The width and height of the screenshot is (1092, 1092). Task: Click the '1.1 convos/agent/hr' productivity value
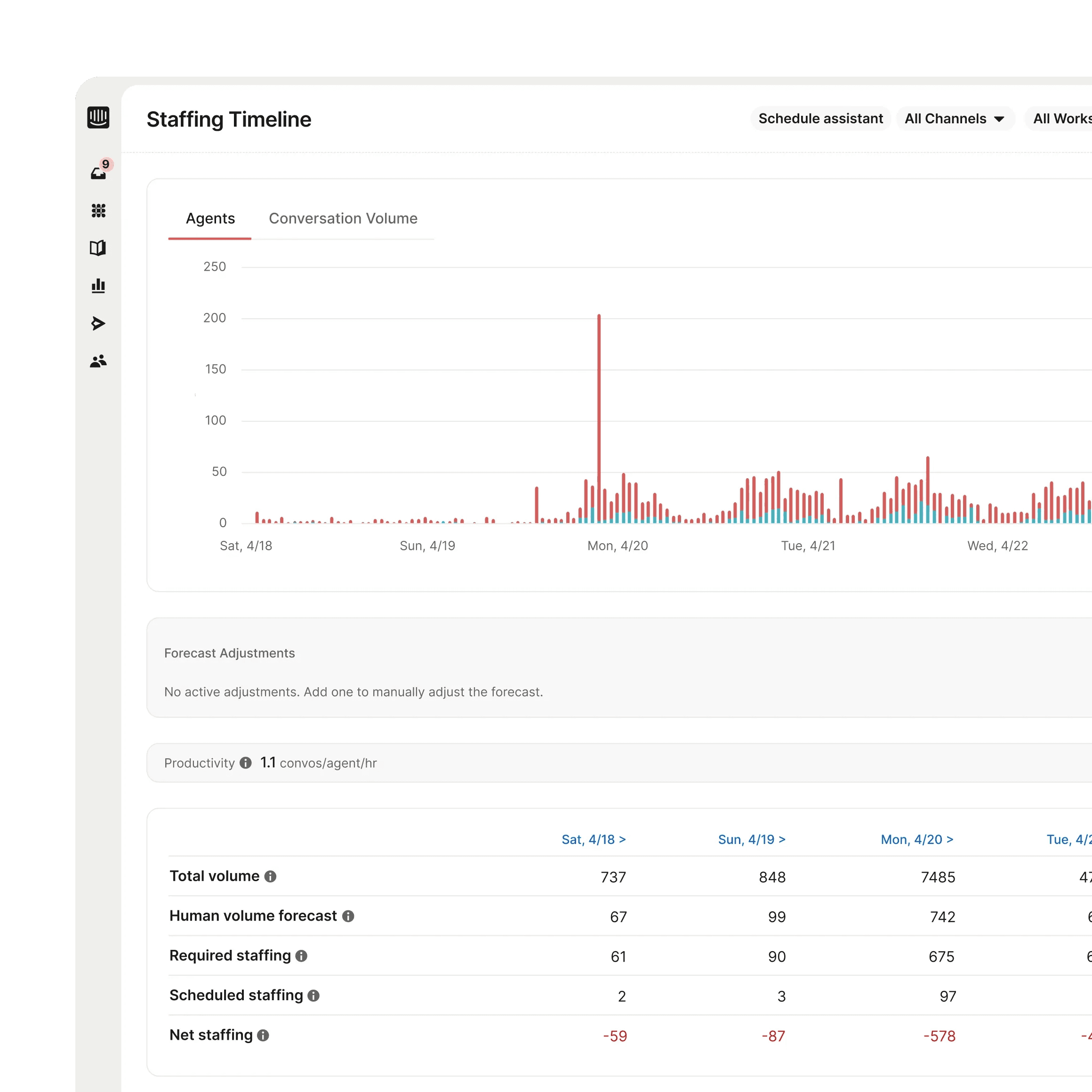tap(318, 763)
